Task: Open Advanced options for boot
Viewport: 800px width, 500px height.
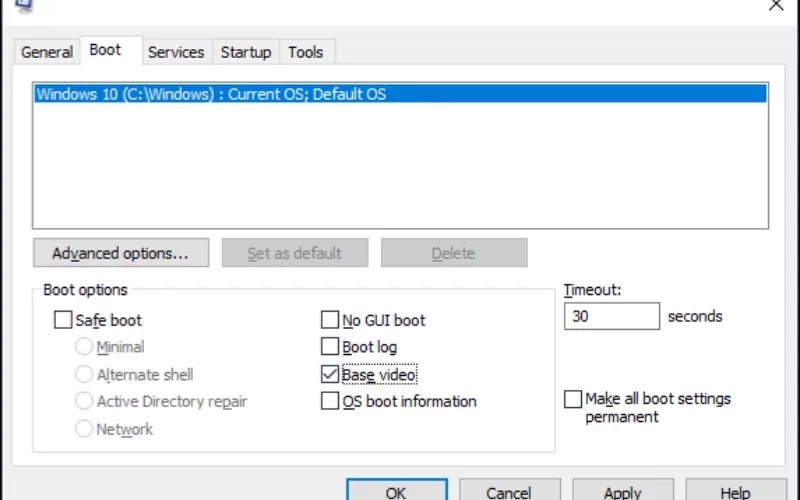Action: [121, 253]
